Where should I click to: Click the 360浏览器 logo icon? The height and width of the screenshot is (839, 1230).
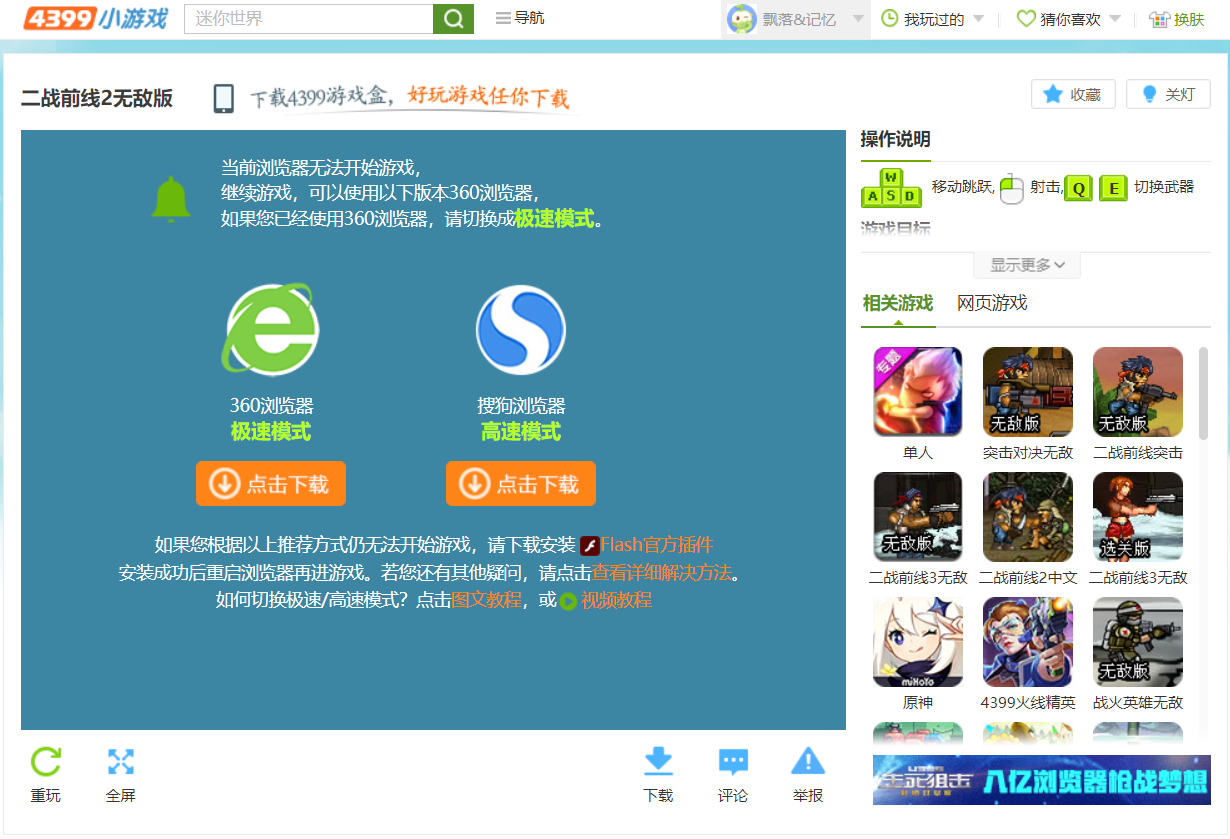(270, 329)
